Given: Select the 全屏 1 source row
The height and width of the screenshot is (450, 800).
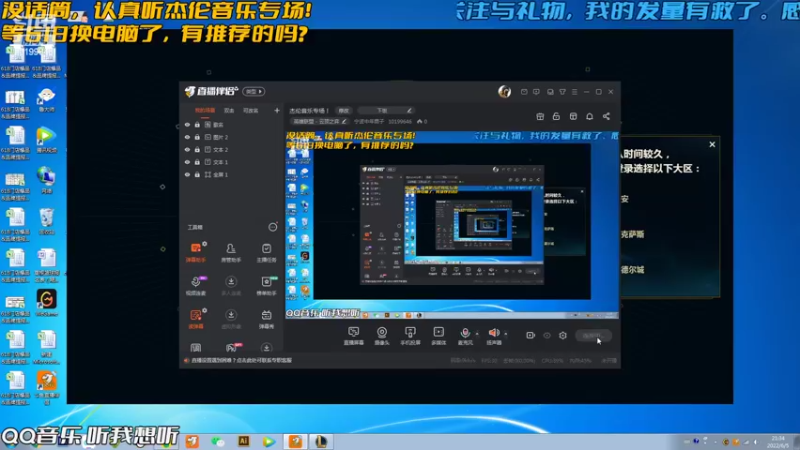Looking at the screenshot, I should tap(232, 174).
